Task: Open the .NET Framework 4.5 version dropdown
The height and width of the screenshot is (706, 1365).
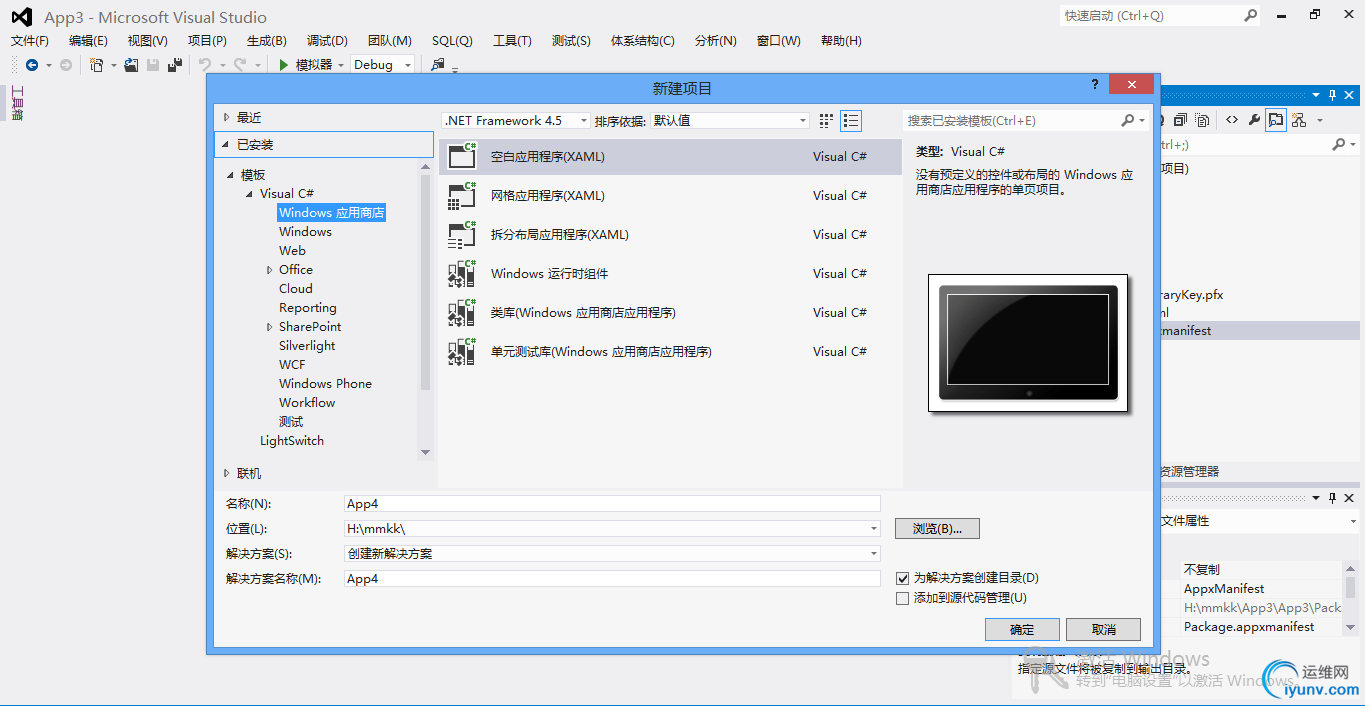Action: [516, 120]
